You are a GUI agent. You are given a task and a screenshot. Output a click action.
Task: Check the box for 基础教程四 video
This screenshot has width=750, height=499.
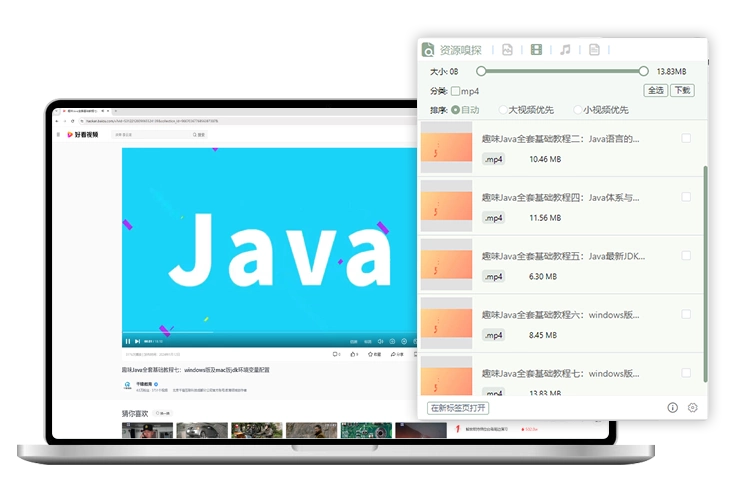686,197
